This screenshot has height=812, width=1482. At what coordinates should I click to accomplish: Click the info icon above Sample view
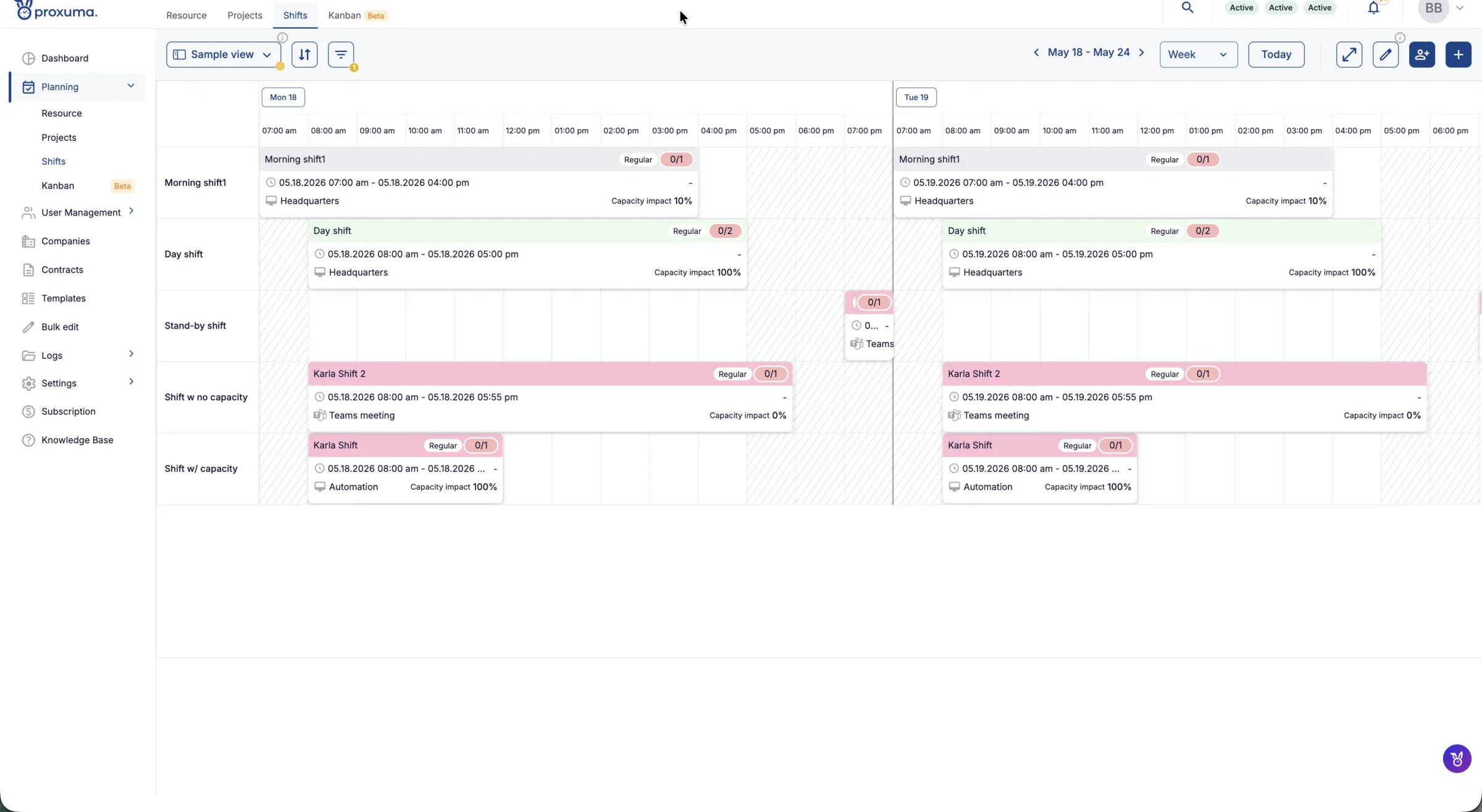[282, 38]
